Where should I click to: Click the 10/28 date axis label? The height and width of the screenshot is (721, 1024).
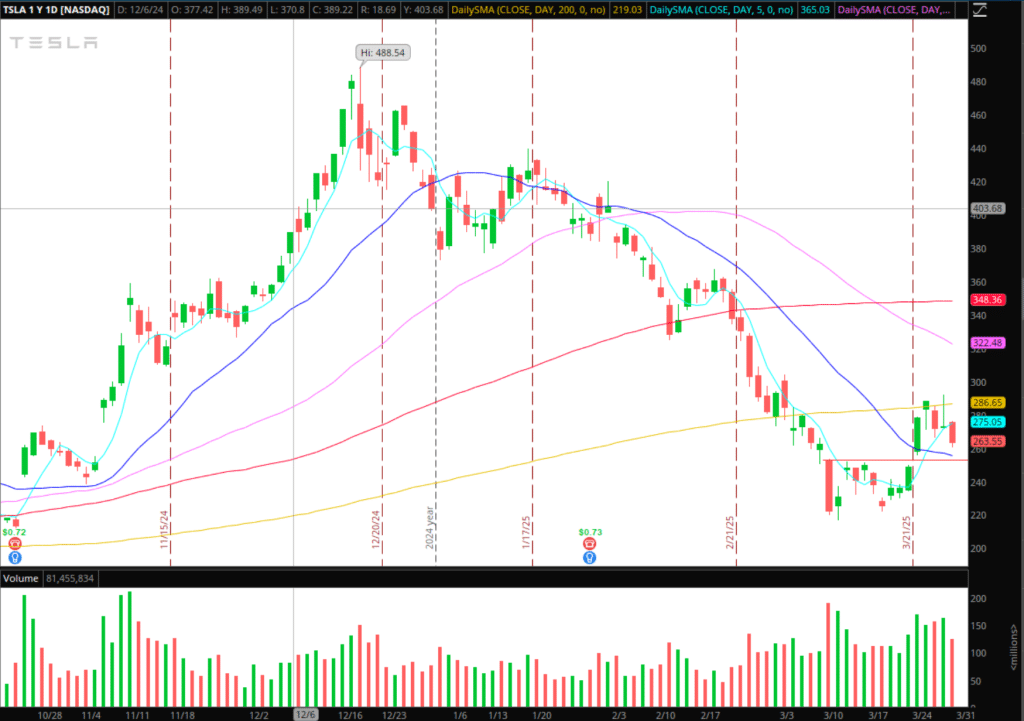coord(50,715)
